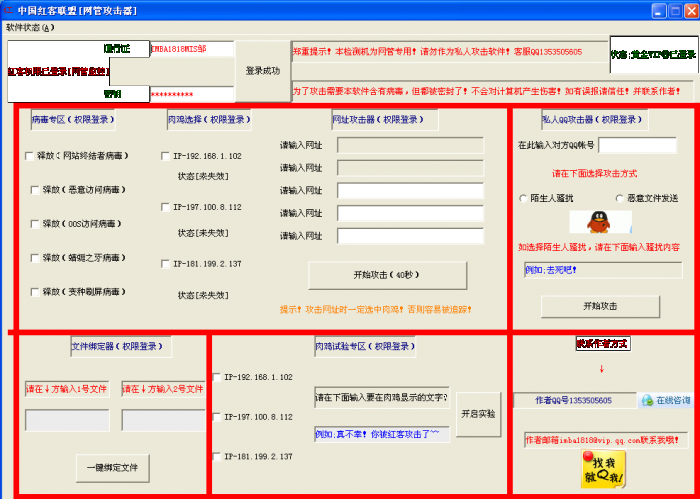Maximize the 中国红客联盟 window

coord(675,11)
